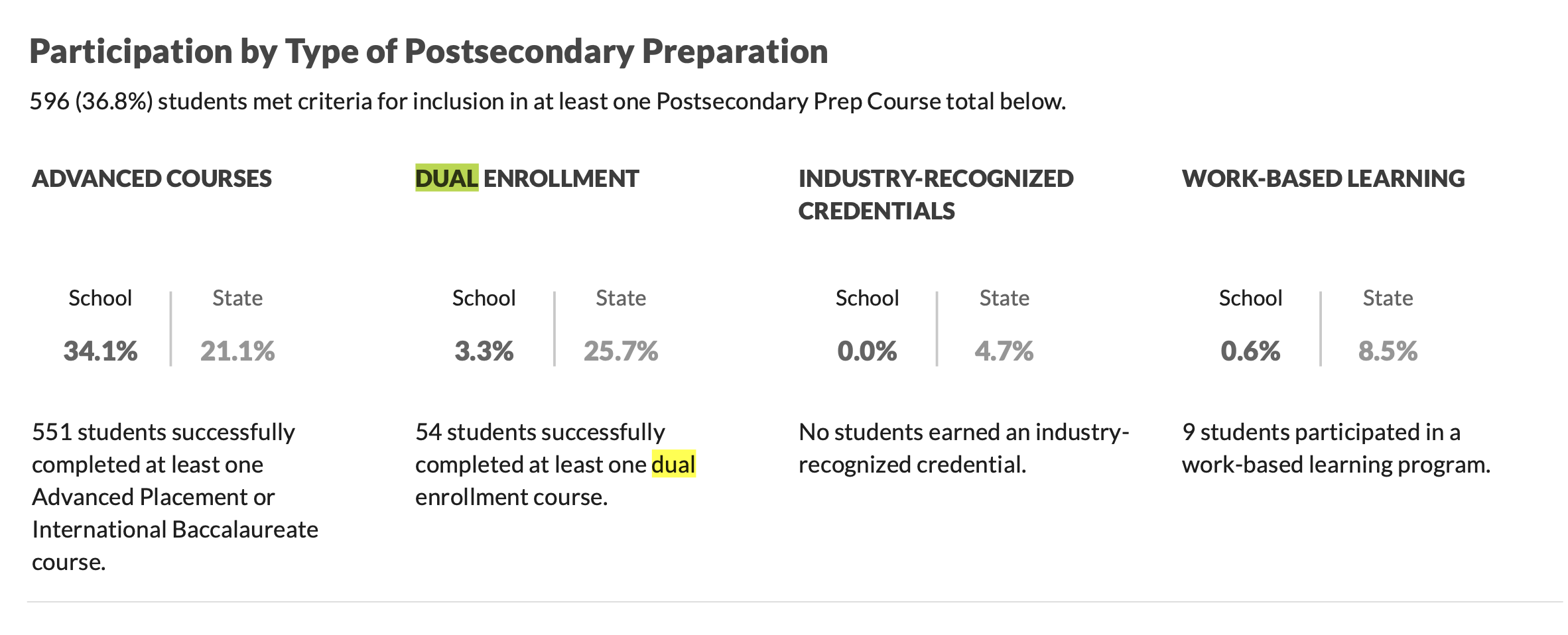Viewport: 1568px width, 635px height.
Task: Click the 0.0% school credentials value
Action: [x=867, y=351]
